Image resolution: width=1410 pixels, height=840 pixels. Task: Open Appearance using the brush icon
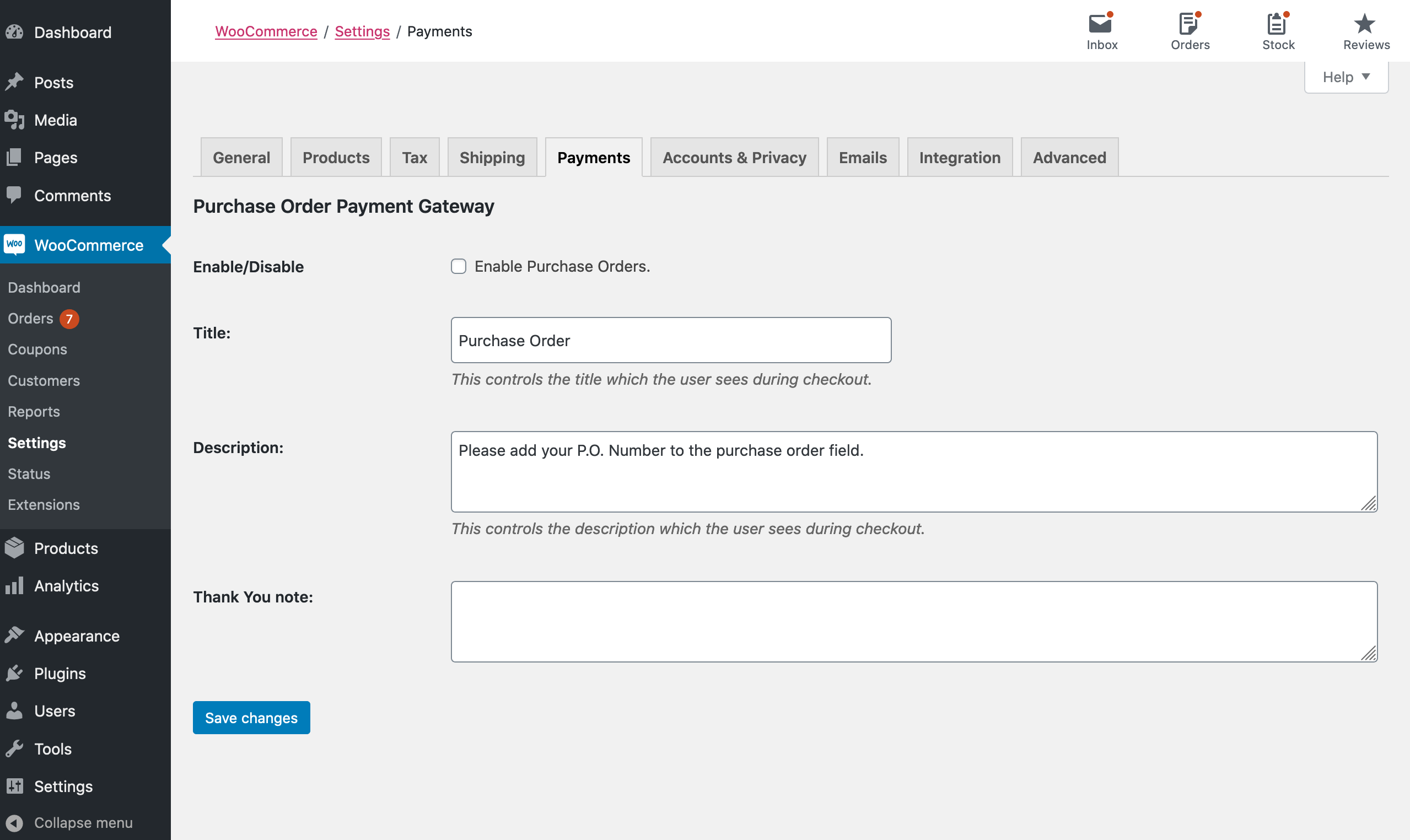(15, 635)
